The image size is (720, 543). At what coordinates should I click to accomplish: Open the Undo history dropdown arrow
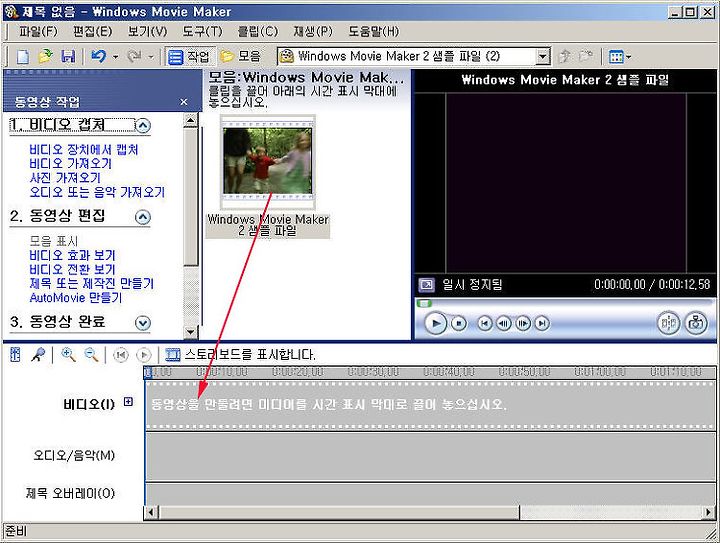click(x=116, y=57)
